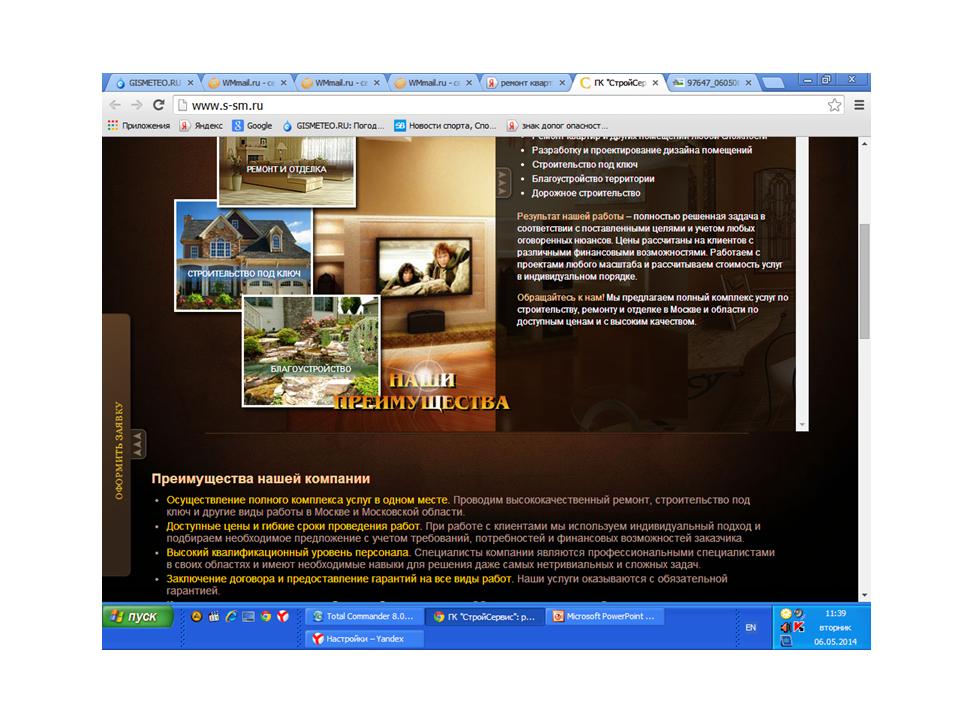Open the 'знак дорог опасност' bookmark
The width and height of the screenshot is (960, 720).
pyautogui.click(x=558, y=126)
